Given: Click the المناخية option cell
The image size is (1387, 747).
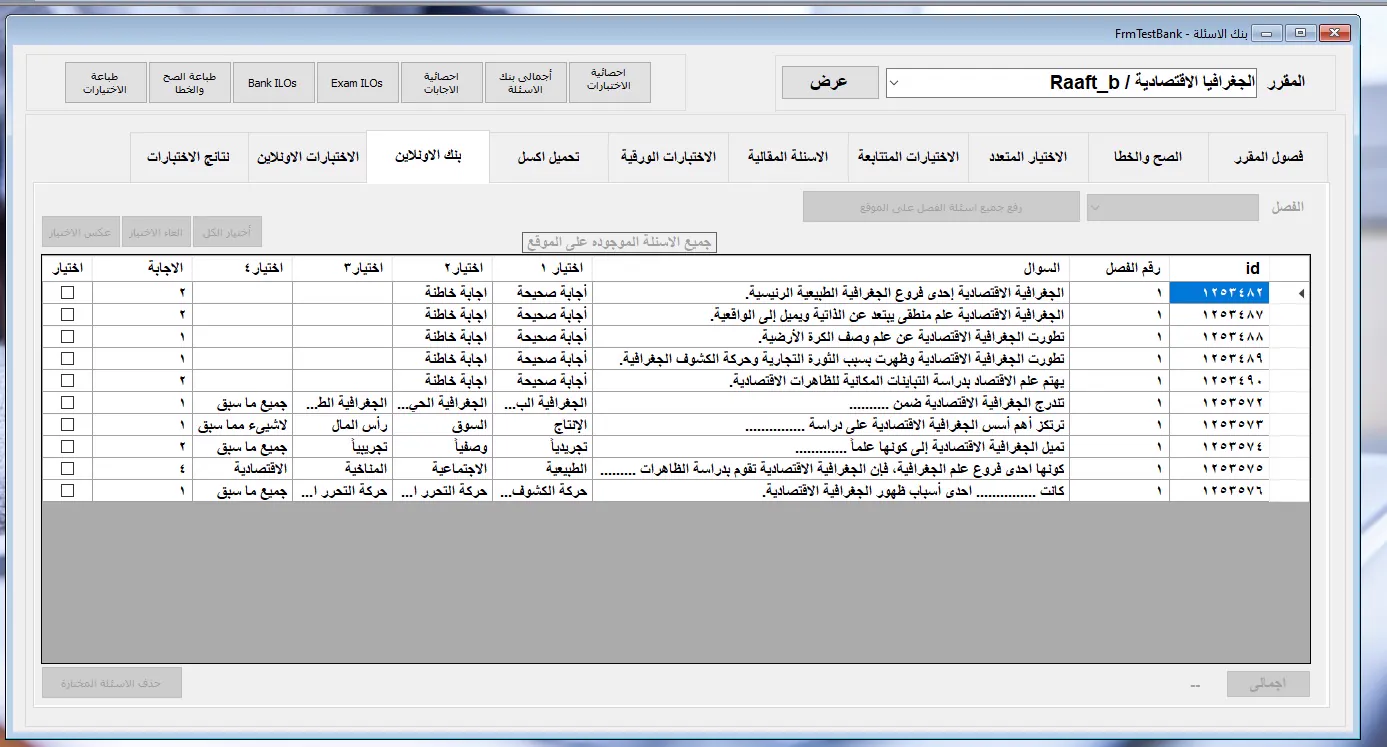Looking at the screenshot, I should [342, 469].
